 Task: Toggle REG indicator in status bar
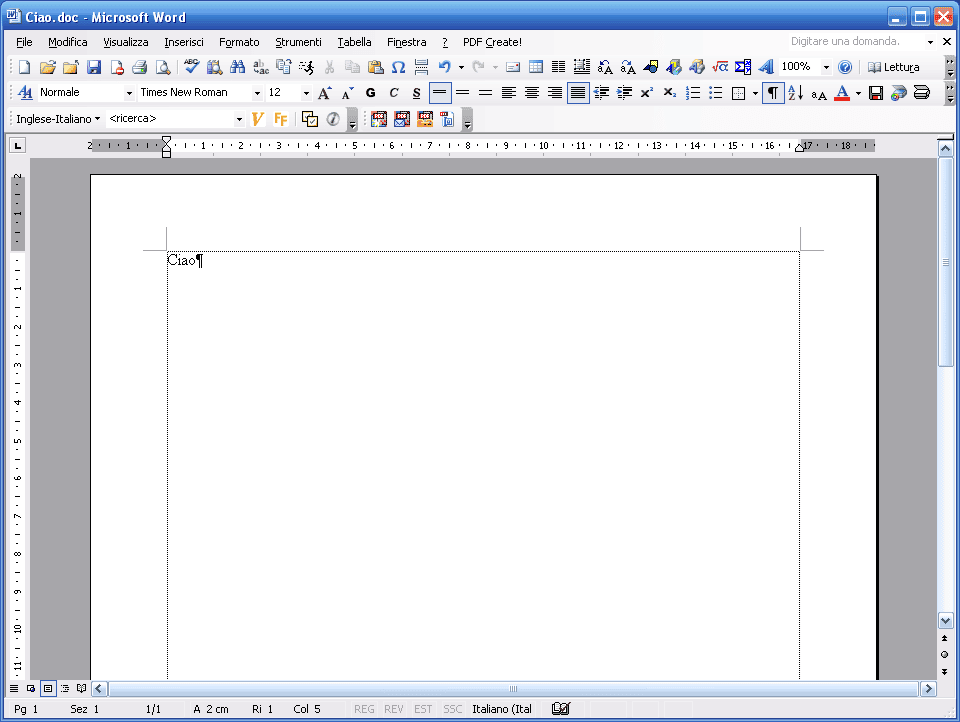tap(364, 709)
